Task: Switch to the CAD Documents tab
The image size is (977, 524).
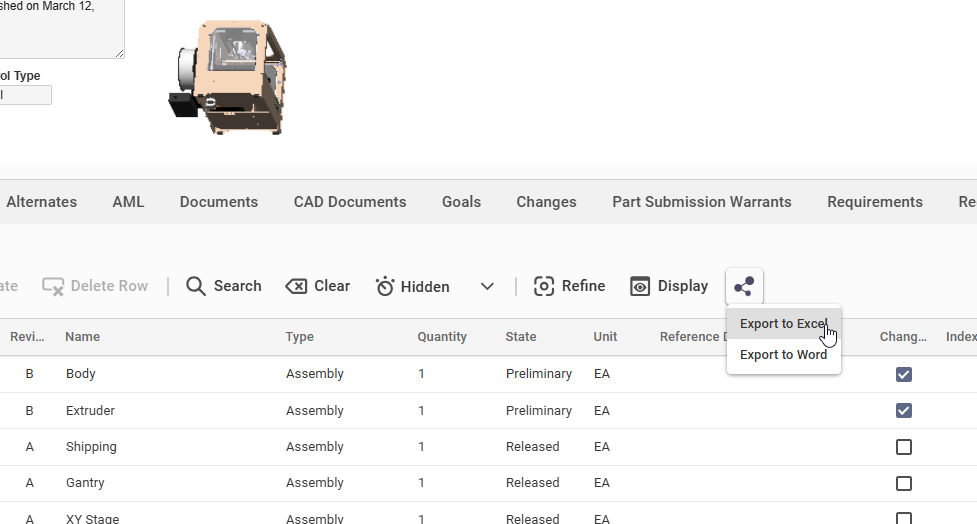Action: pyautogui.click(x=350, y=202)
